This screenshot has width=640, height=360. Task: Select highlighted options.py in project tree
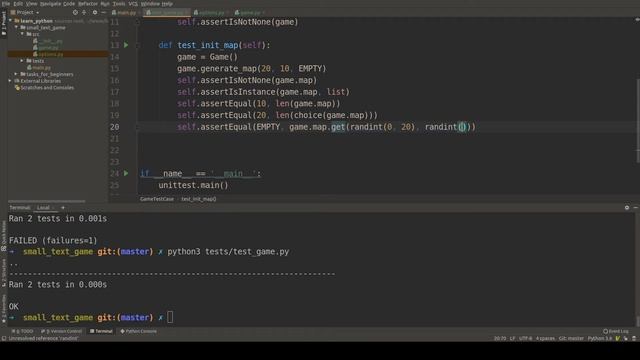tap(58, 54)
